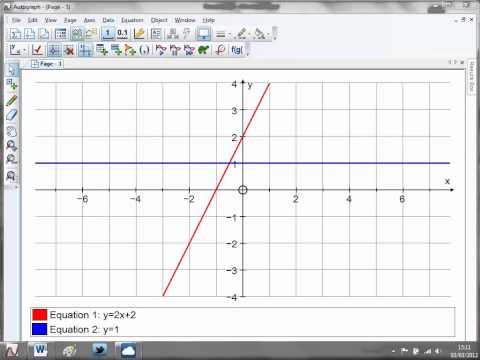Screen dimensions: 480x360
Task: Select the second magnifier tool in the left toolbar
Action: [12, 159]
